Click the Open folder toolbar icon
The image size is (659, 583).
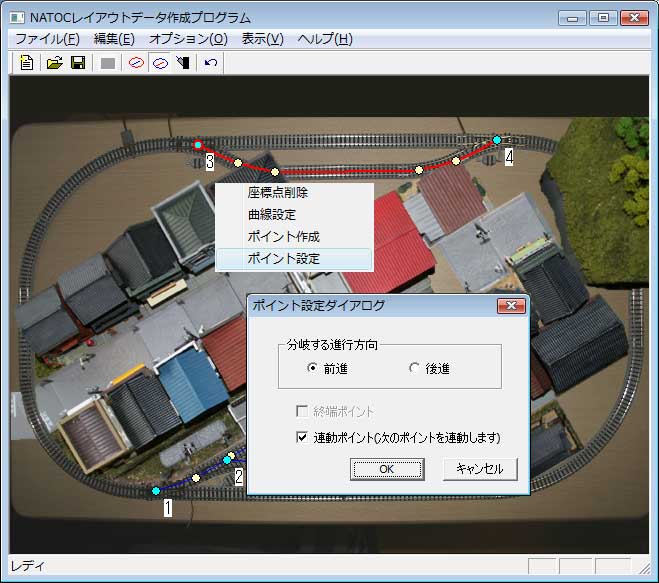pos(55,63)
